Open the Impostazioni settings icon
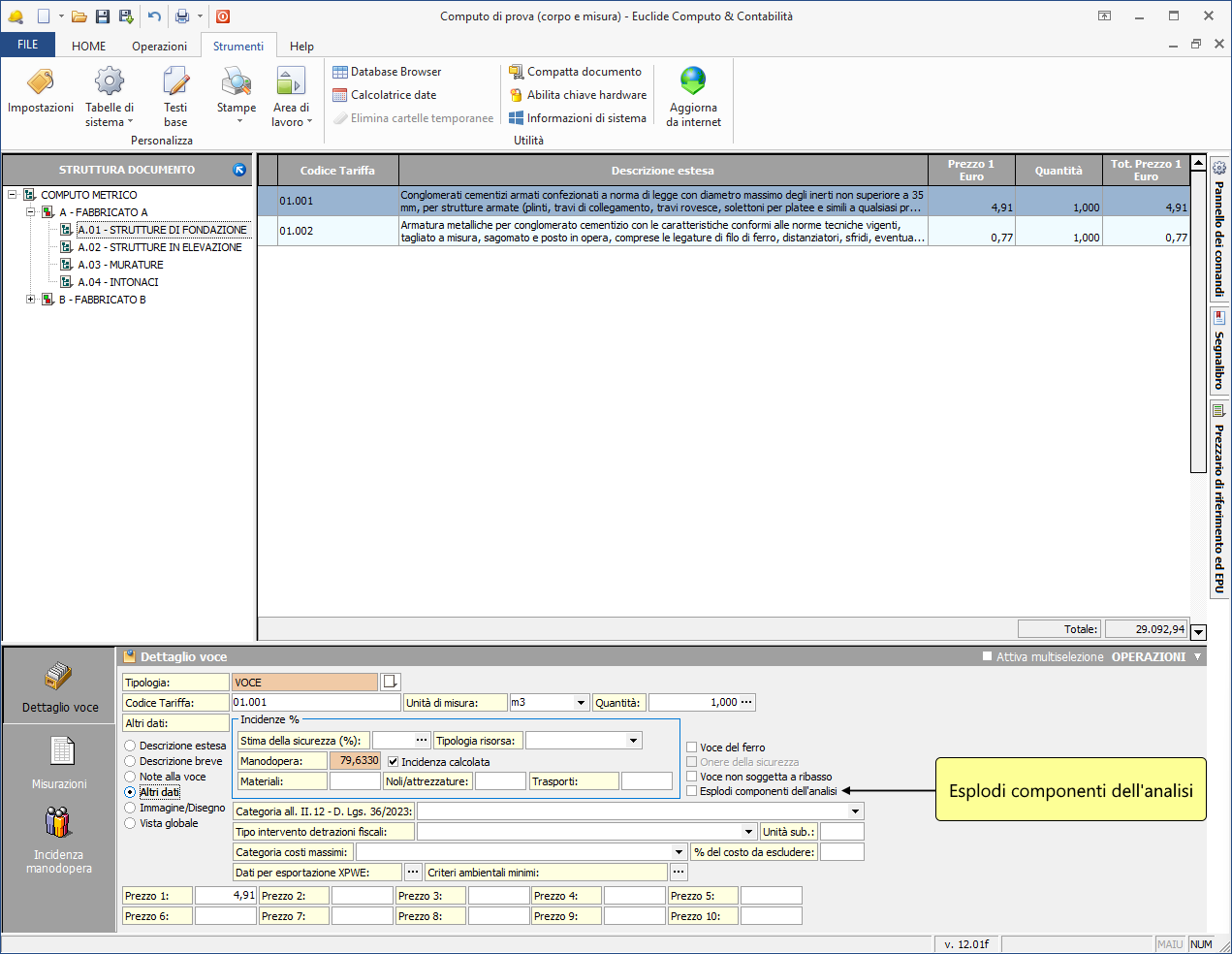Image resolution: width=1232 pixels, height=954 pixels. [x=41, y=82]
